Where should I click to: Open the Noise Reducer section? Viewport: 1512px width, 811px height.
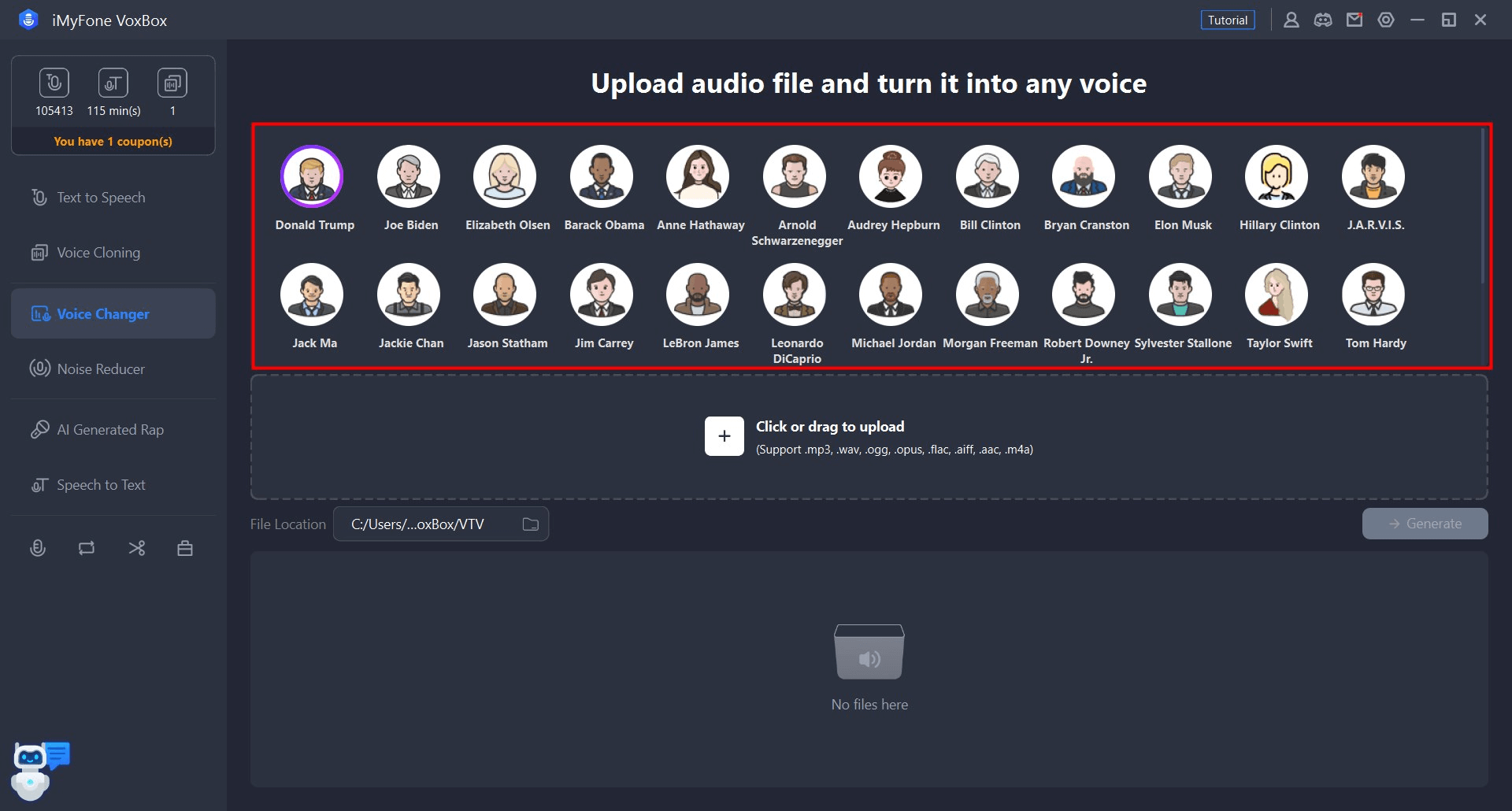click(113, 368)
